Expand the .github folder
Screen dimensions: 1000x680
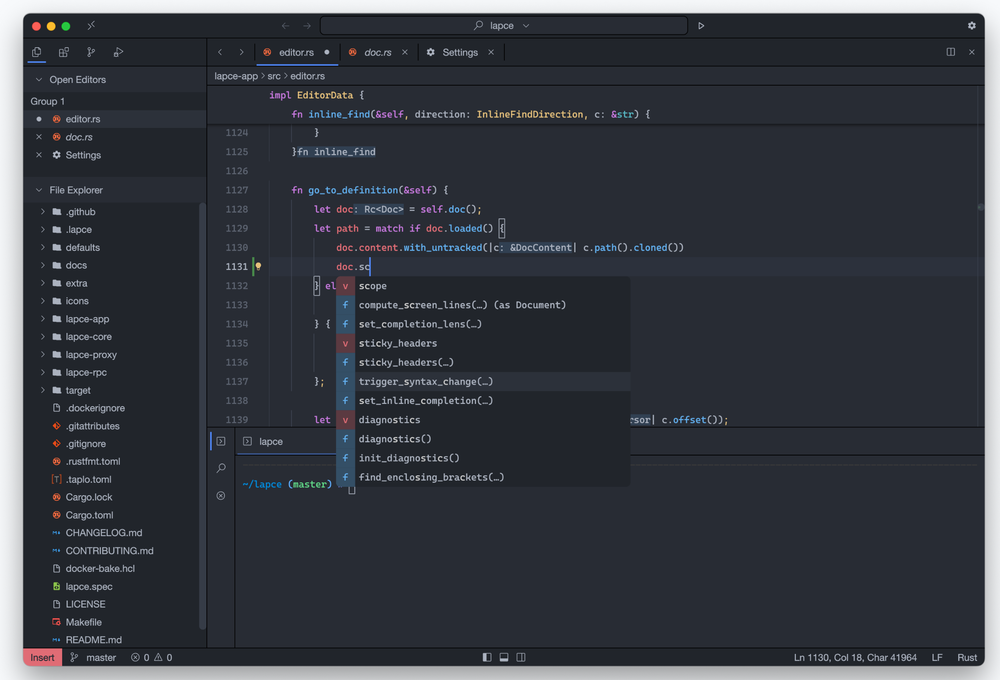point(43,212)
